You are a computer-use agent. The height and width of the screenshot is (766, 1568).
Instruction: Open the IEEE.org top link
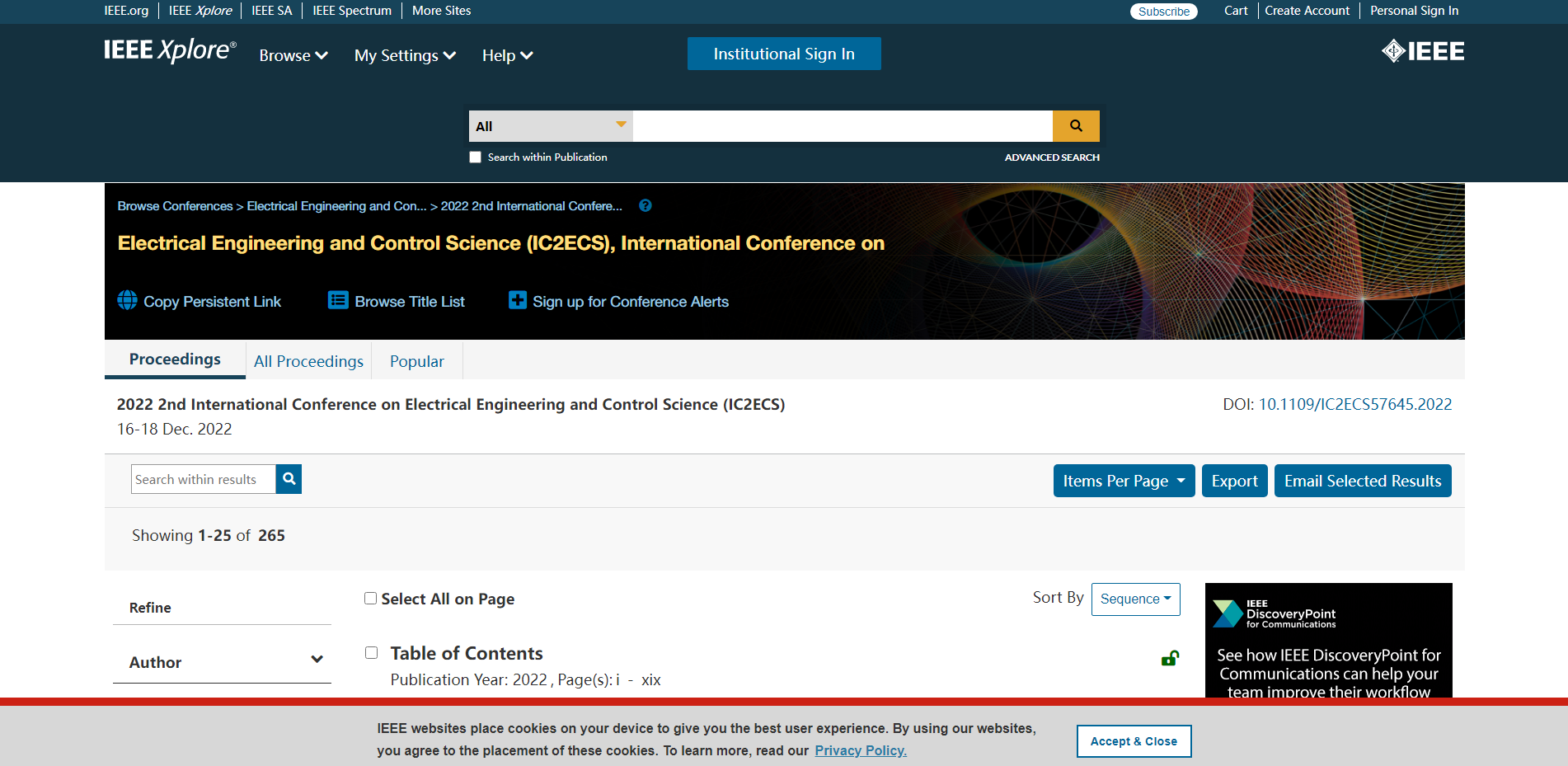click(x=126, y=11)
